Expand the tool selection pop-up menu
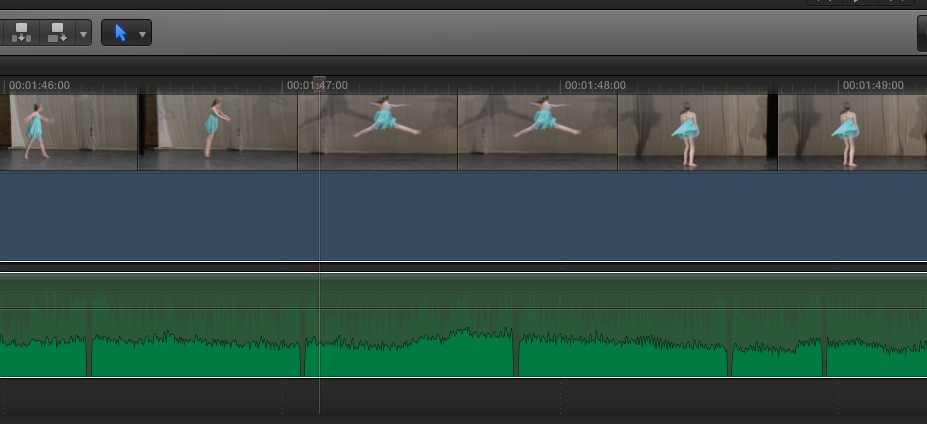Viewport: 927px width, 424px height. click(x=142, y=34)
